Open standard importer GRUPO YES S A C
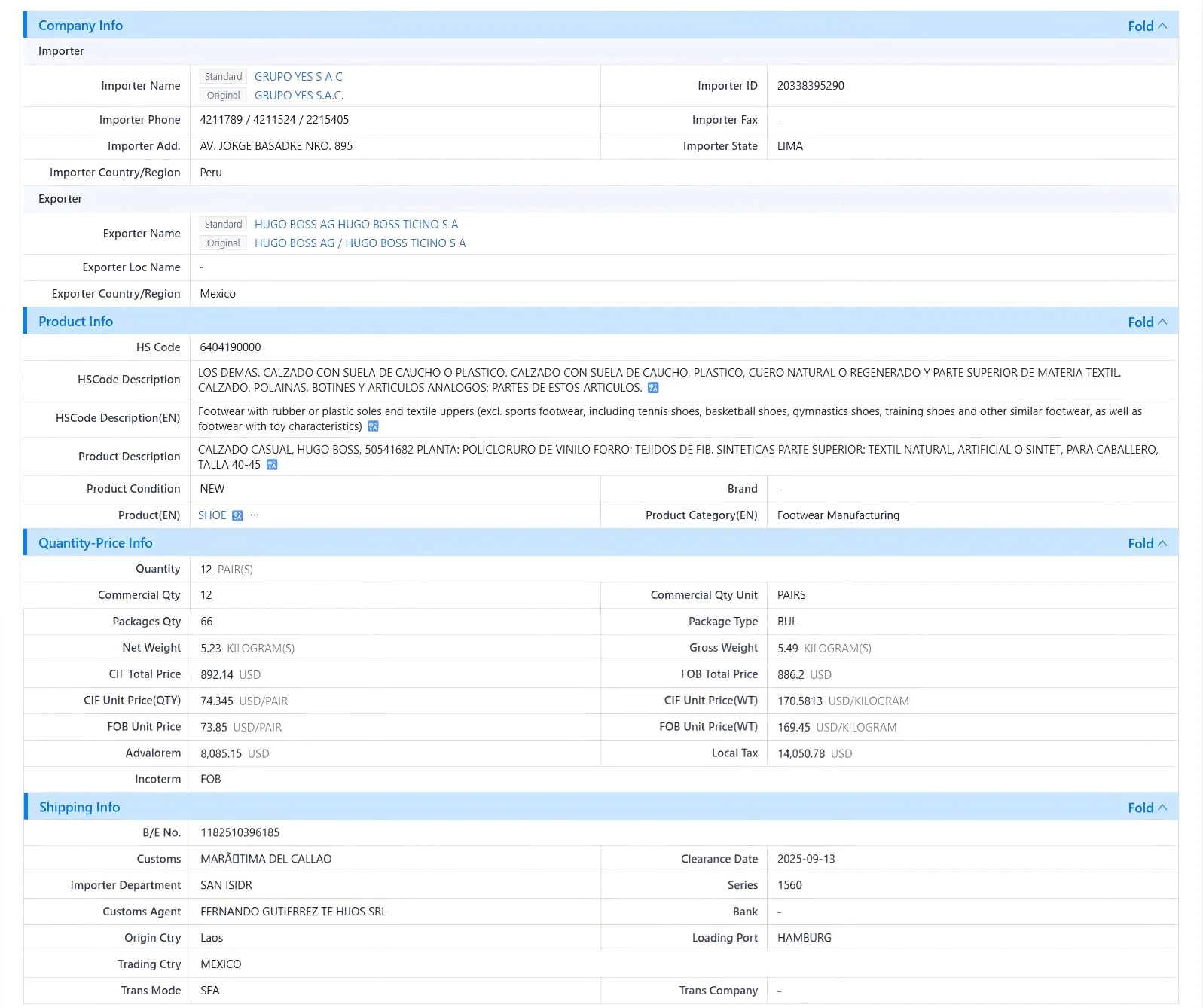 (x=298, y=77)
